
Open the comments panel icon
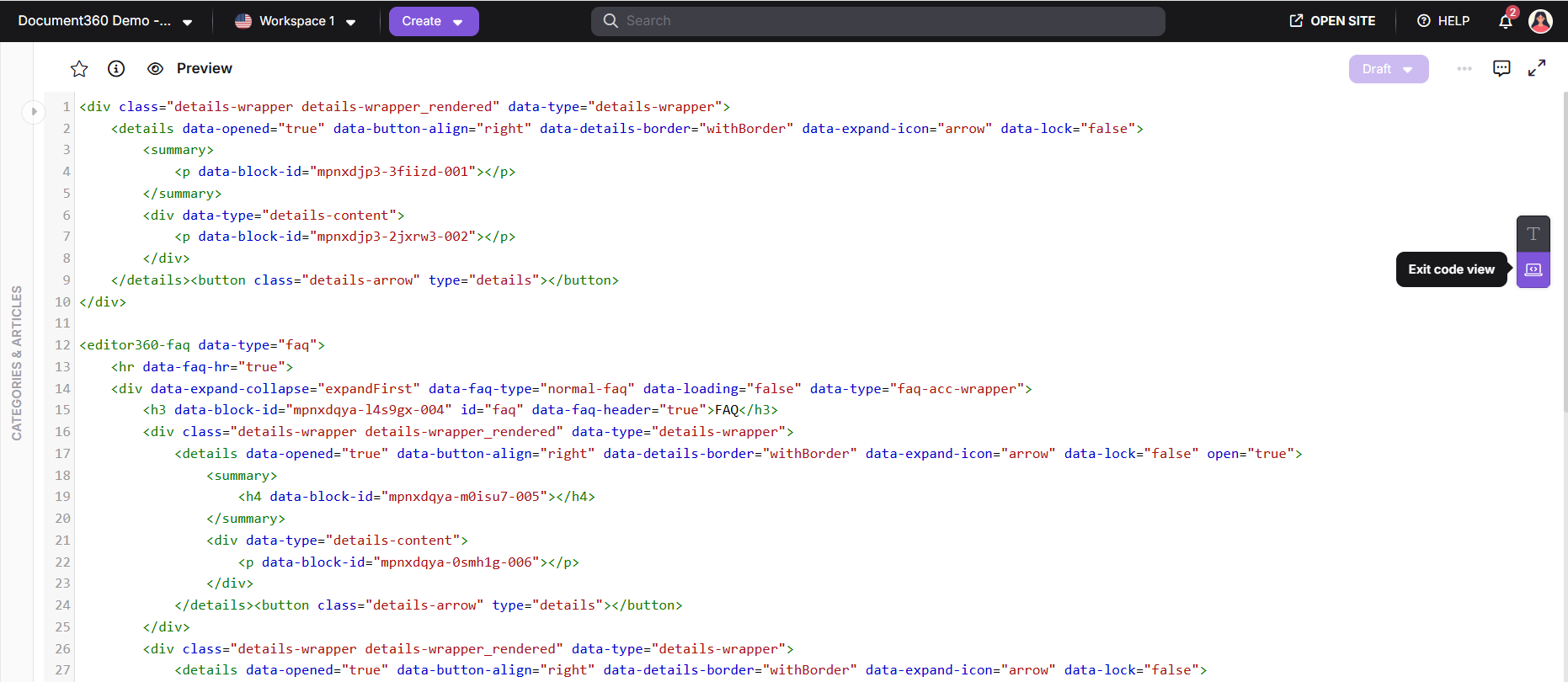click(x=1501, y=69)
